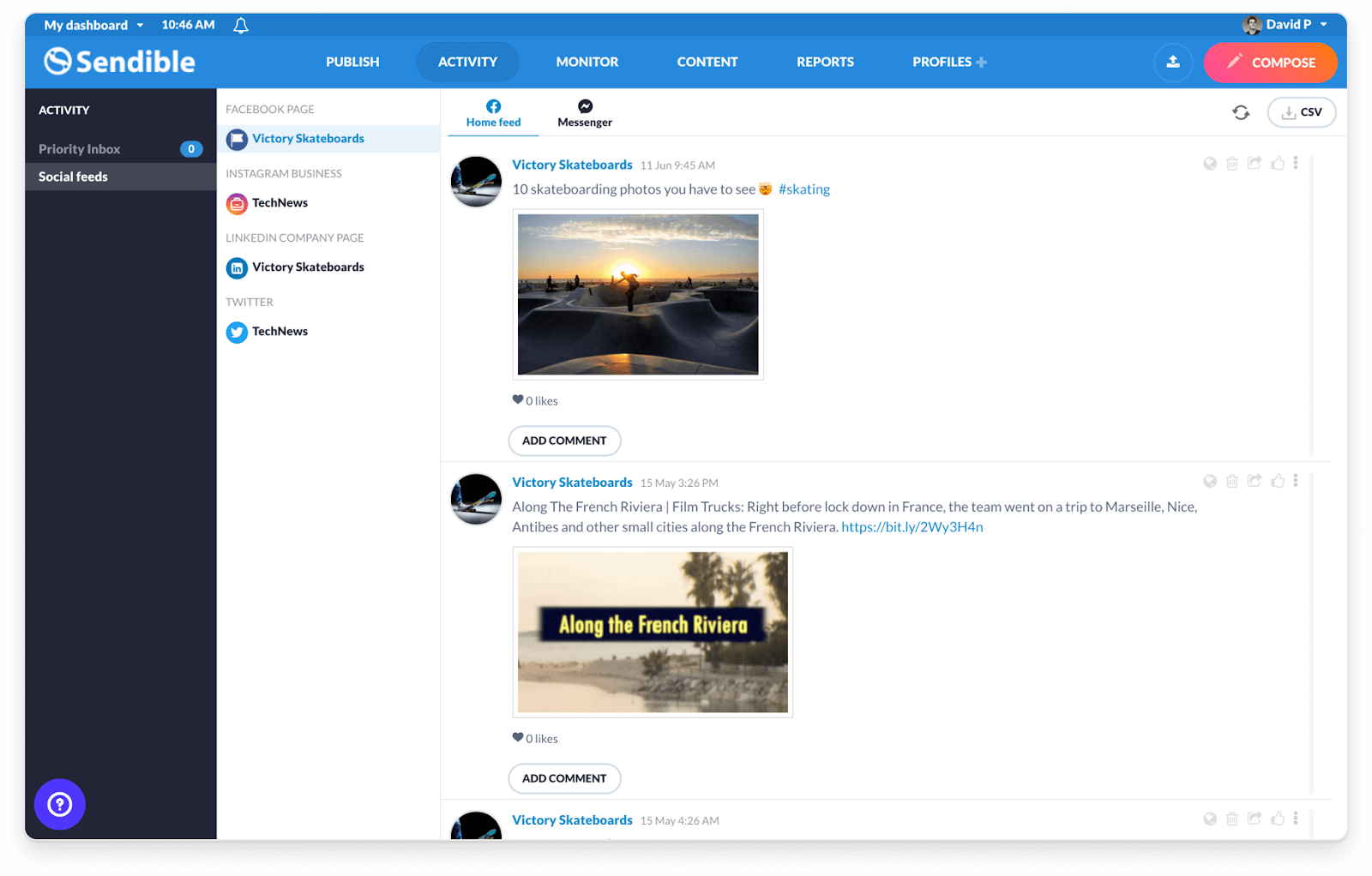Image resolution: width=1372 pixels, height=876 pixels.
Task: Share the first Victory Skateboards post
Action: (x=1255, y=163)
